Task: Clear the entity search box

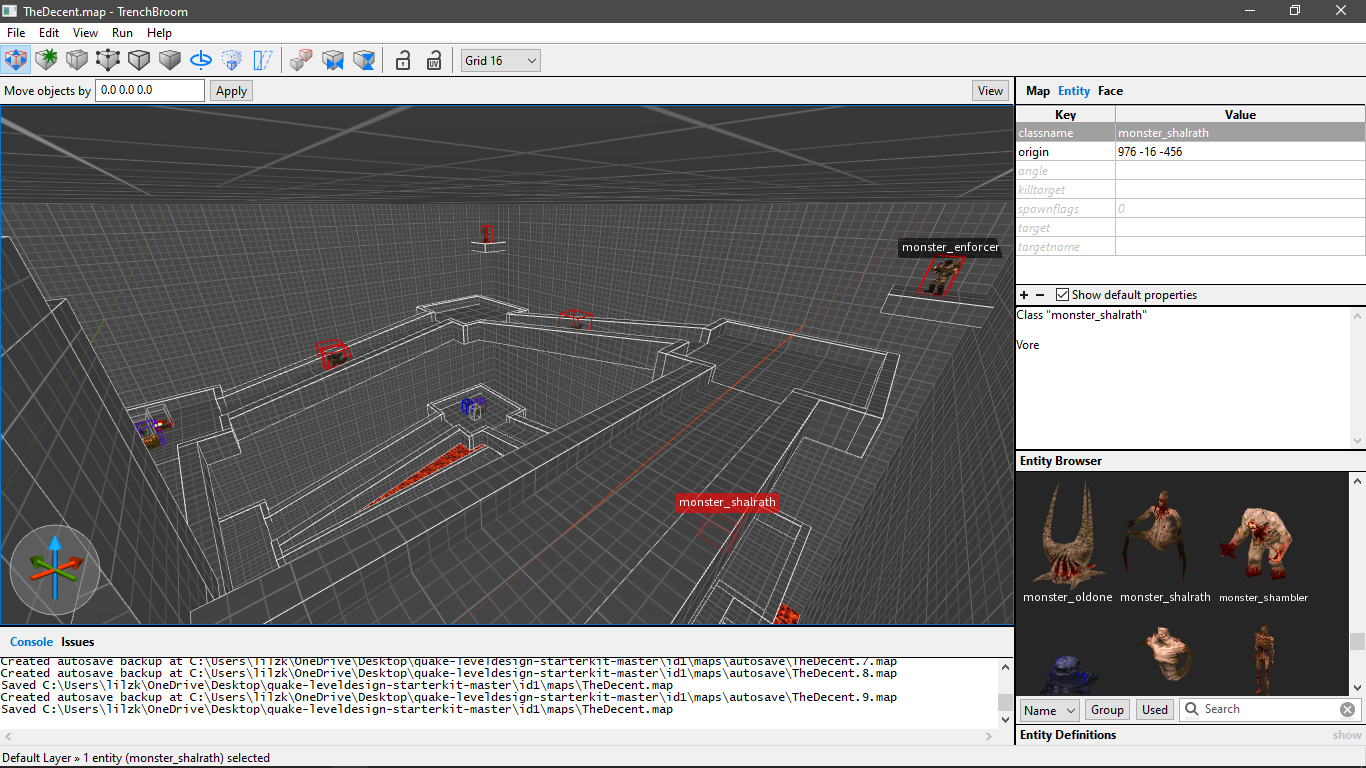Action: point(1348,709)
